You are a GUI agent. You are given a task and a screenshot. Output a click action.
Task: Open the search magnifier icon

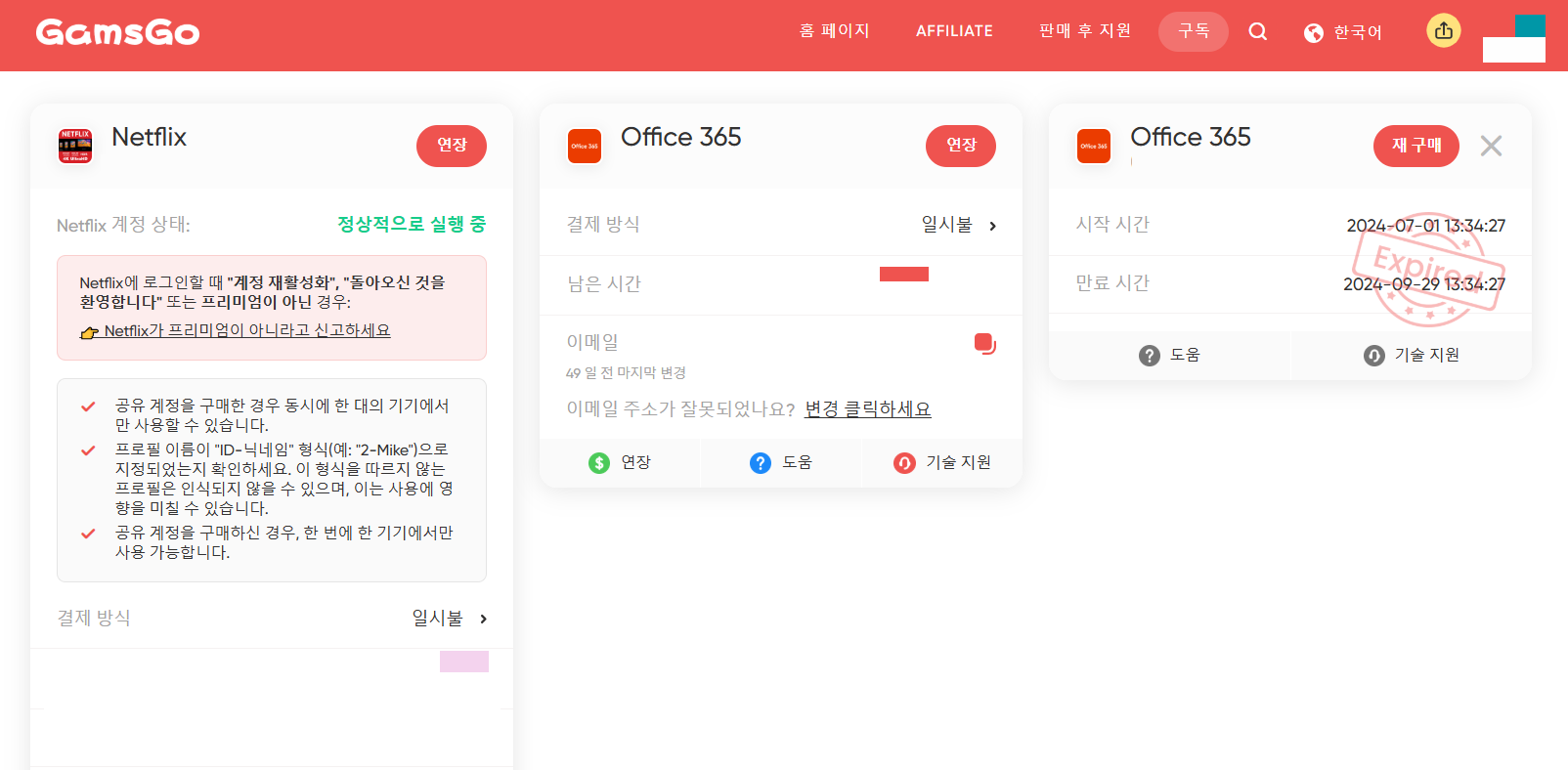(x=1258, y=32)
